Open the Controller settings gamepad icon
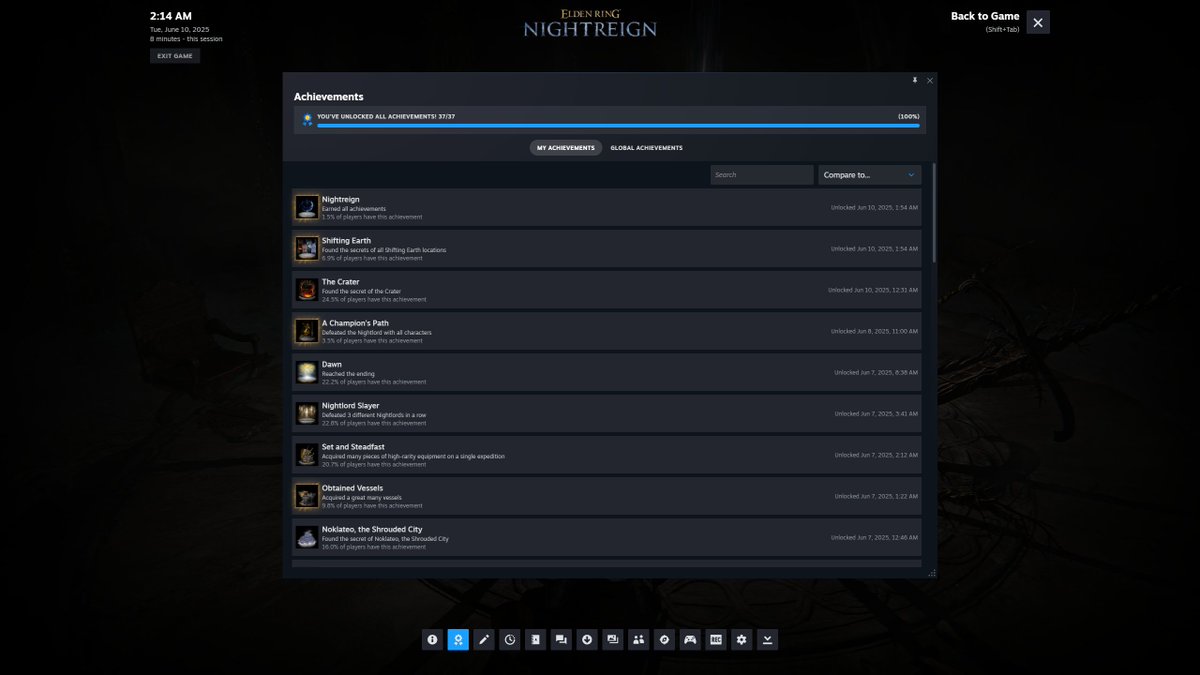Viewport: 1200px width, 675px height. tap(690, 639)
